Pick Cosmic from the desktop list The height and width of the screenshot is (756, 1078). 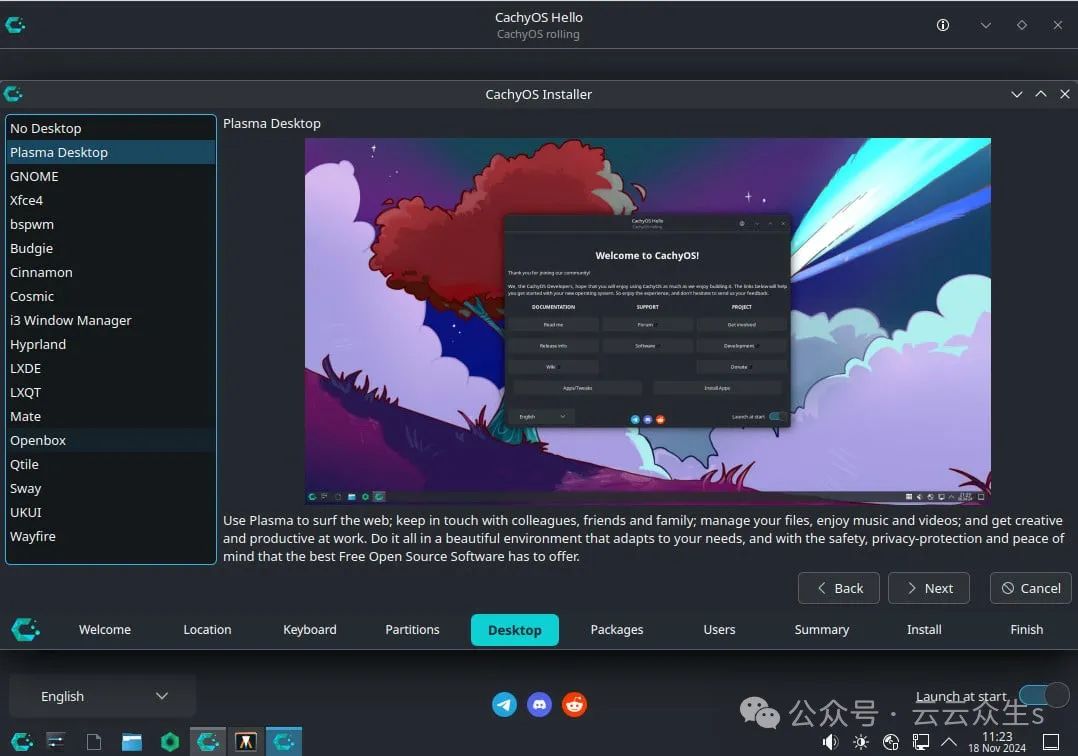pos(111,297)
